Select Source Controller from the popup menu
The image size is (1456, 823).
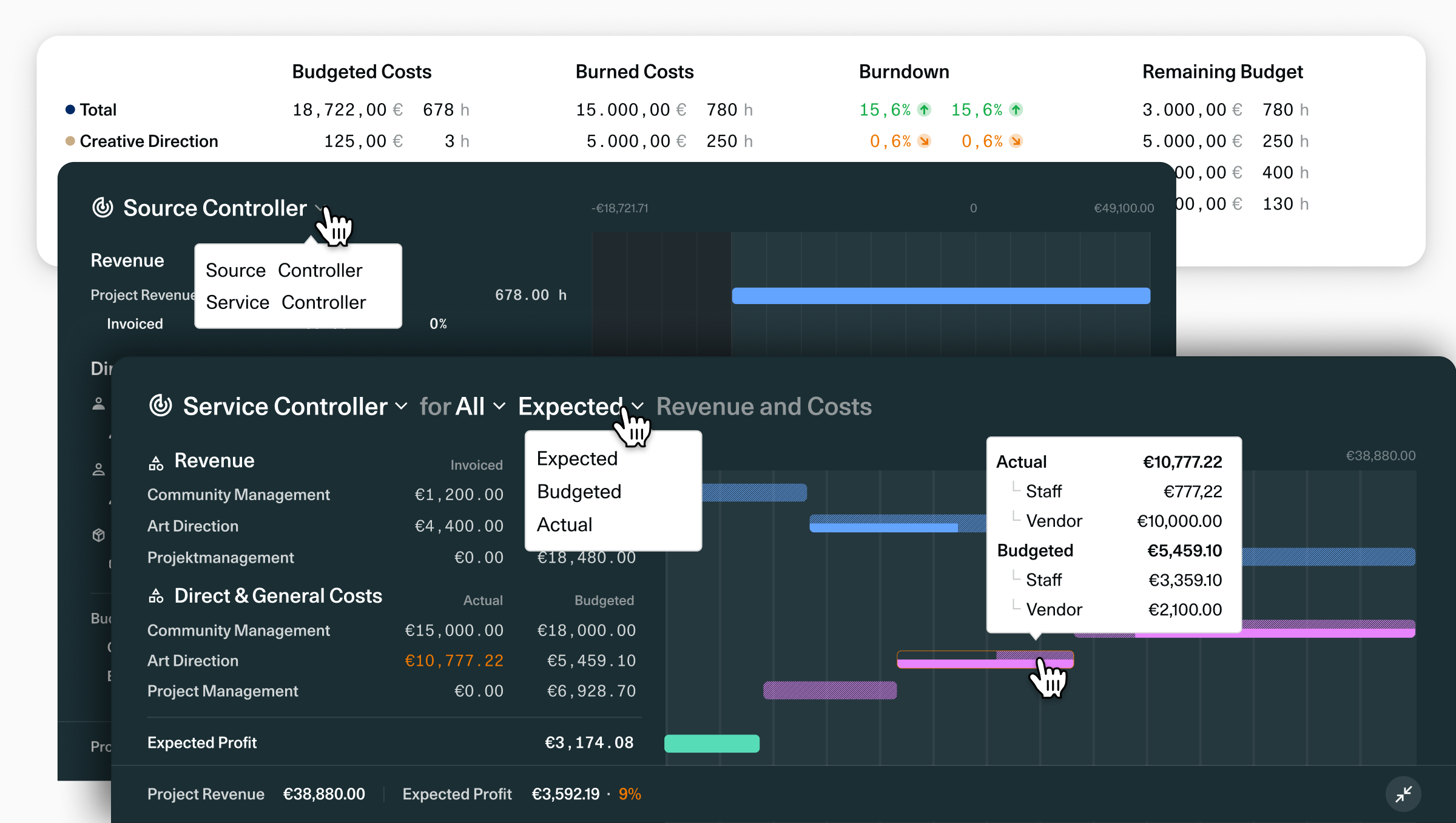[x=284, y=270]
